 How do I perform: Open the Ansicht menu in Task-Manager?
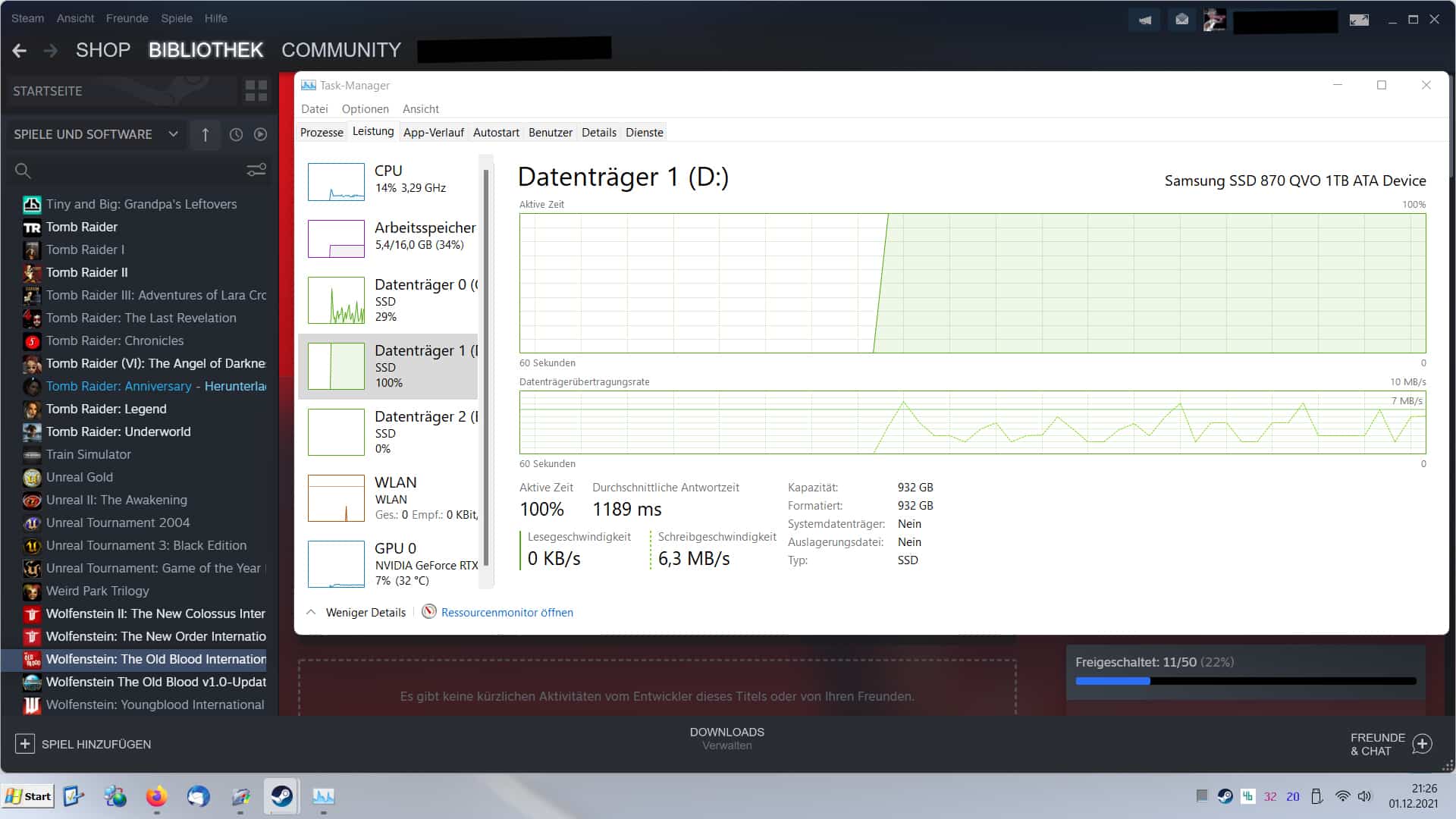tap(420, 108)
